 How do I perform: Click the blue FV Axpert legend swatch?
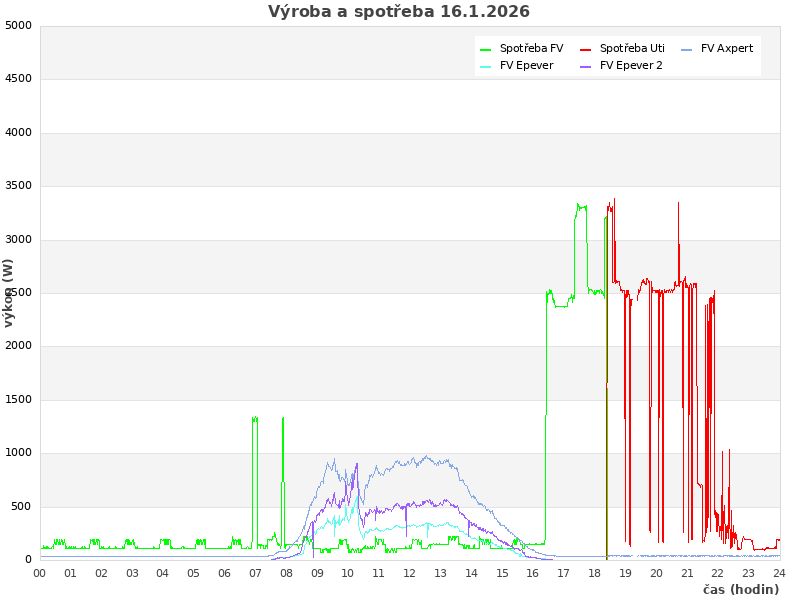[687, 49]
